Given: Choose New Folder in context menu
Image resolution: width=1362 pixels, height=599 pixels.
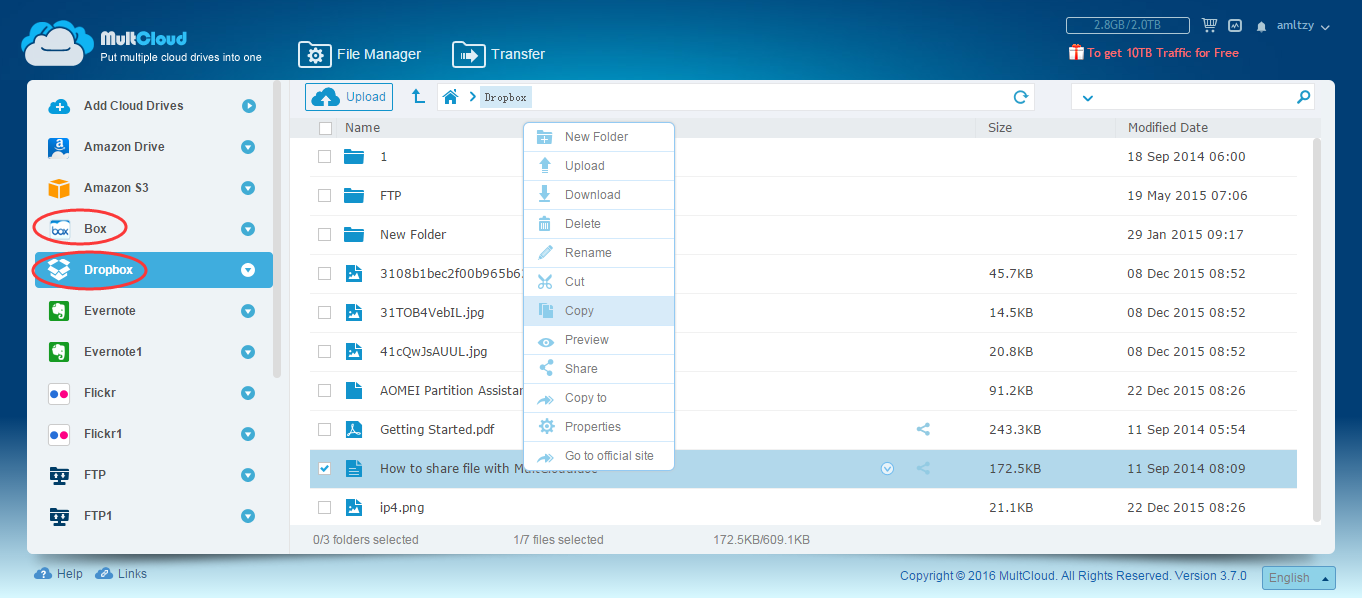Looking at the screenshot, I should (599, 137).
